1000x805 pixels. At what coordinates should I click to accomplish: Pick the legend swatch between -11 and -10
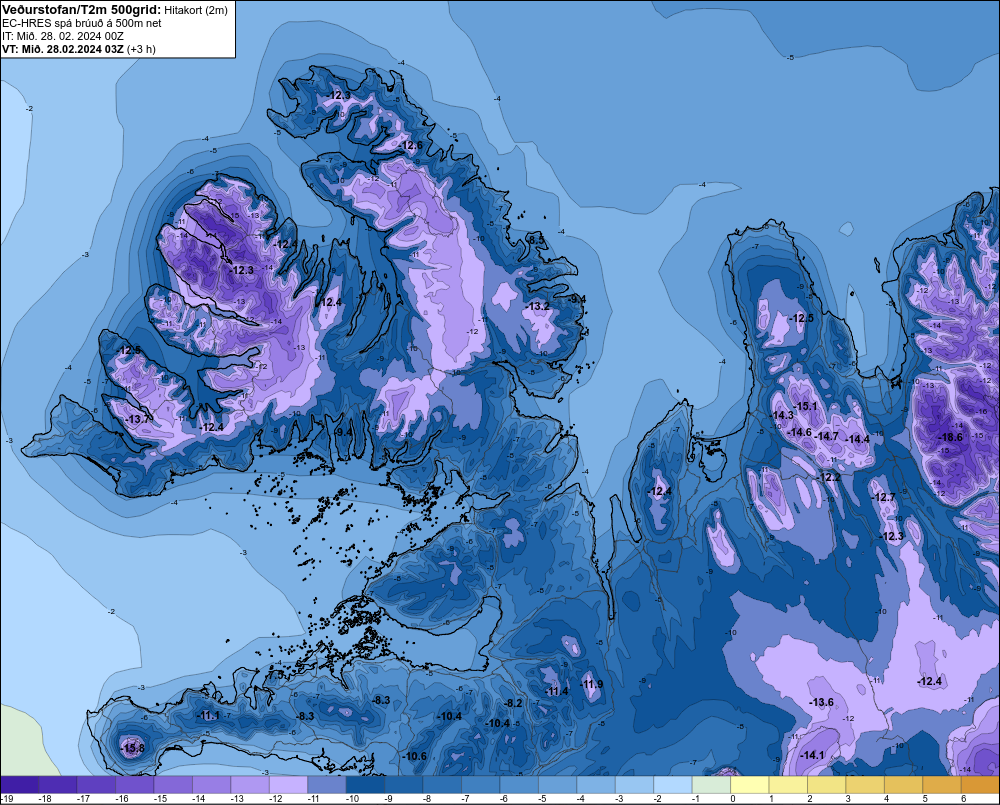pyautogui.click(x=327, y=784)
